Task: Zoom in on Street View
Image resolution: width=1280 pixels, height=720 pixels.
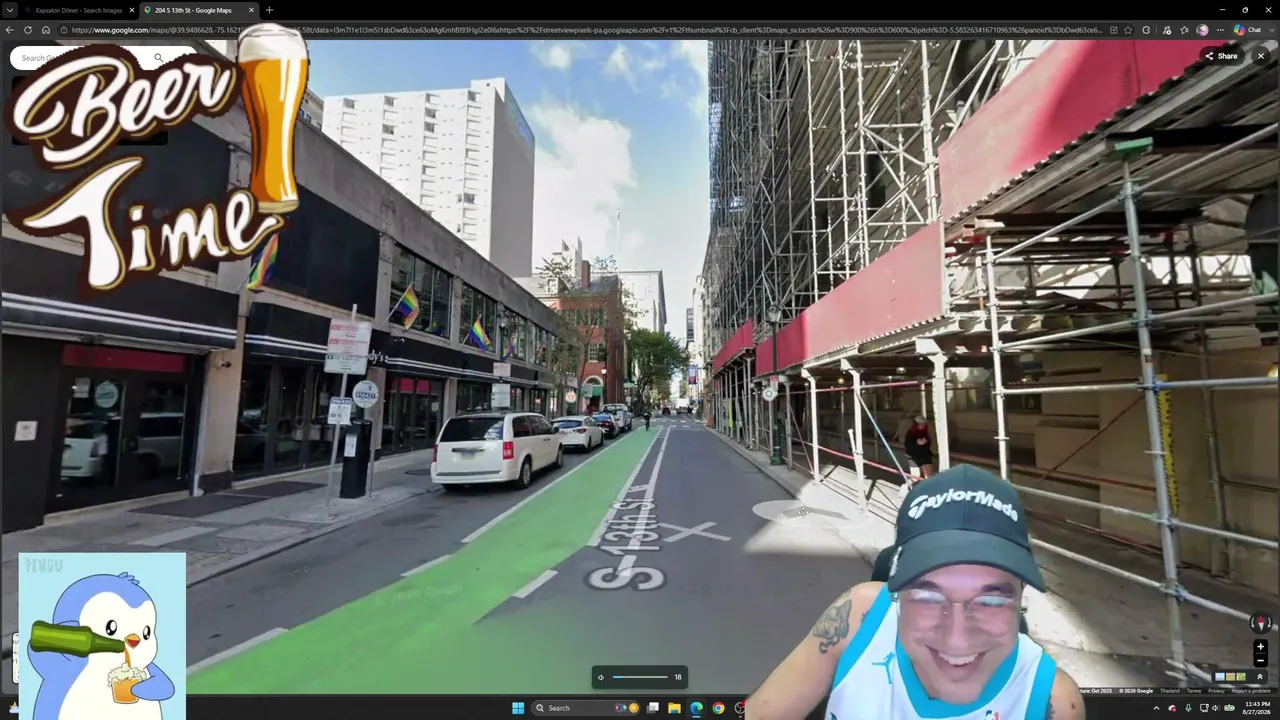Action: pos(1260,647)
